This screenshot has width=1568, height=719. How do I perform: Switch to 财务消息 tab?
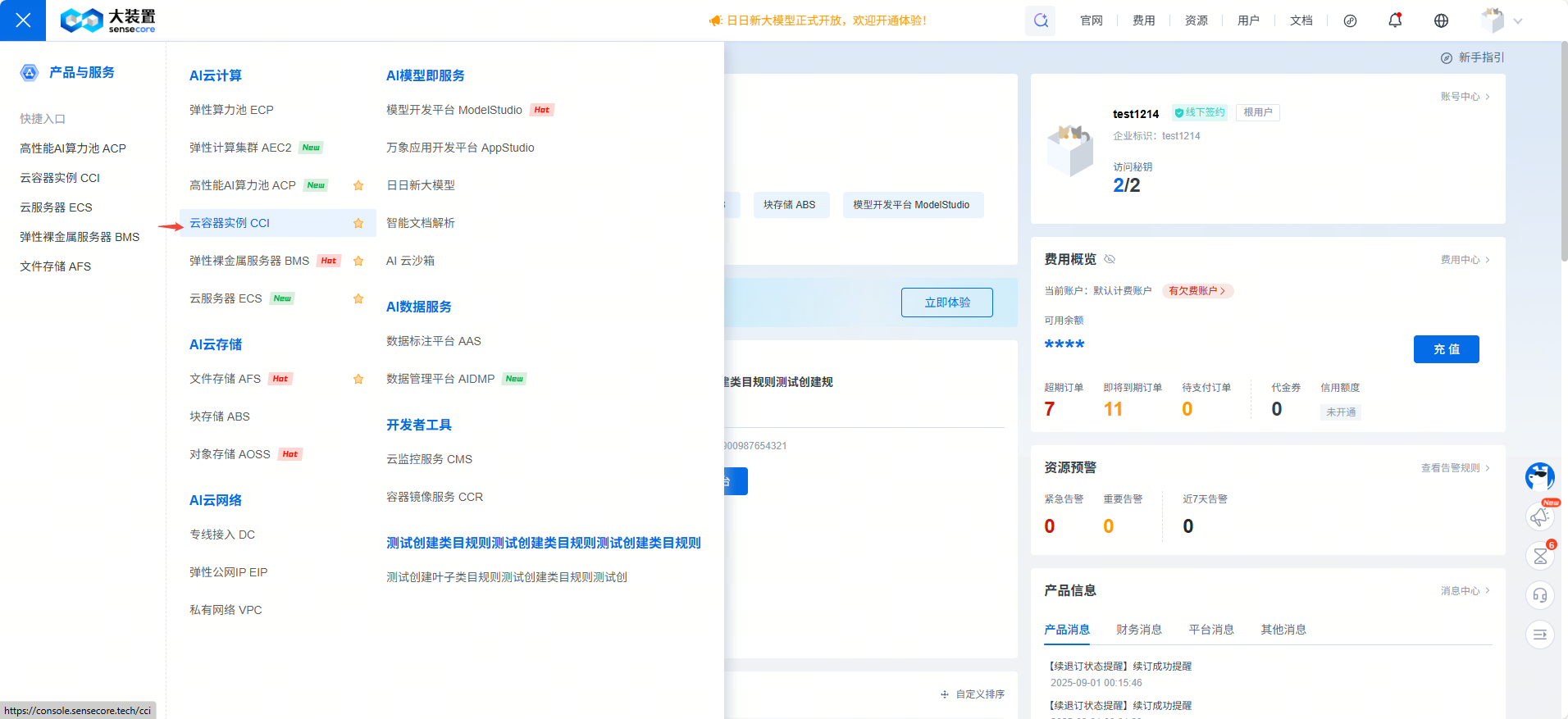pyautogui.click(x=1139, y=630)
